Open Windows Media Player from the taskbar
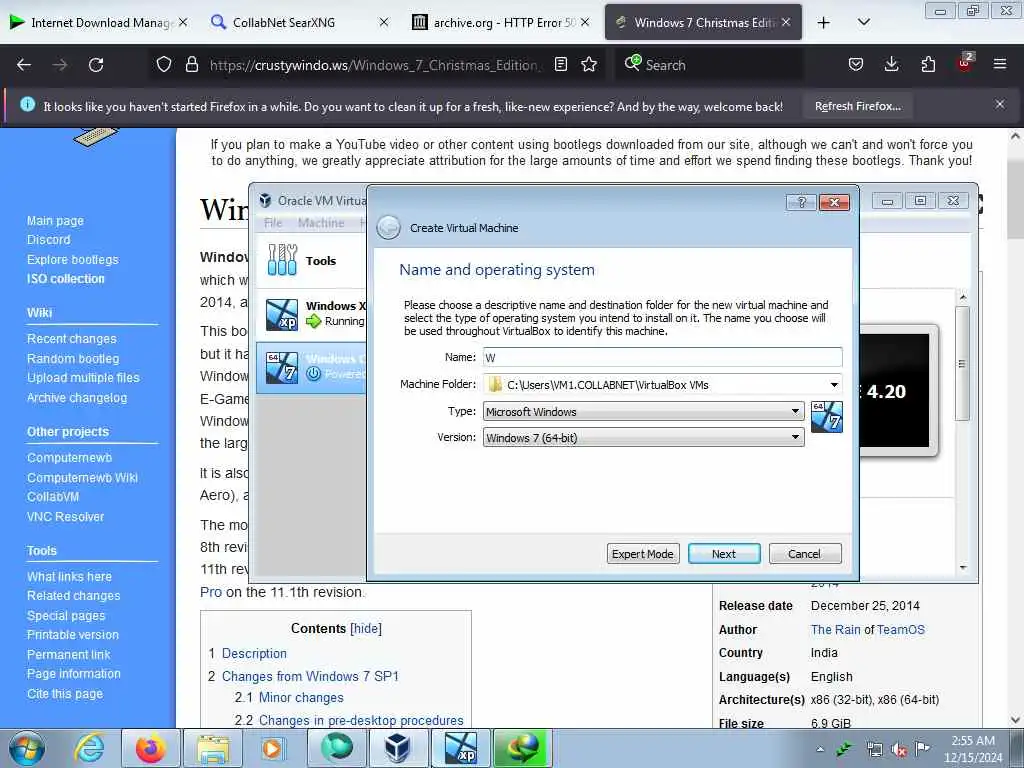The height and width of the screenshot is (768, 1024). [x=273, y=748]
